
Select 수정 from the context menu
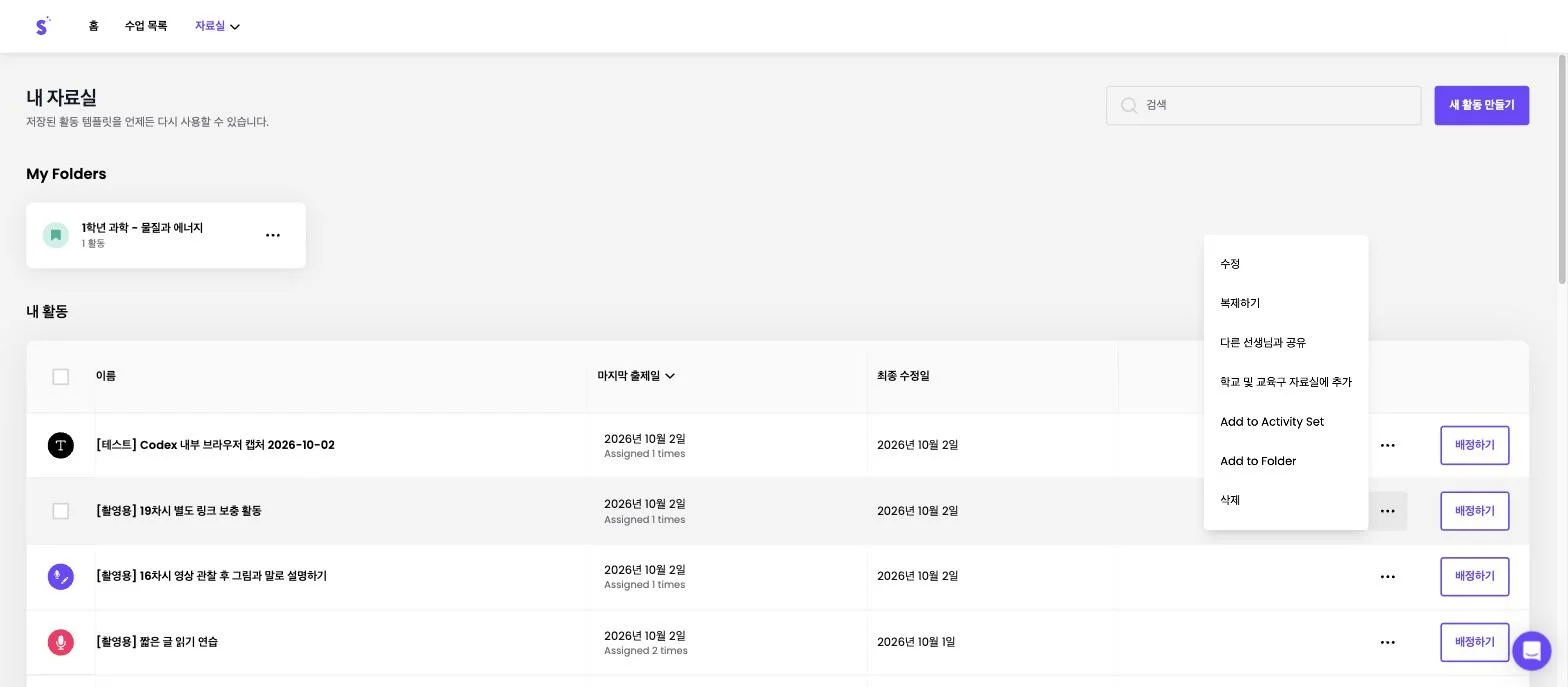pos(1286,264)
